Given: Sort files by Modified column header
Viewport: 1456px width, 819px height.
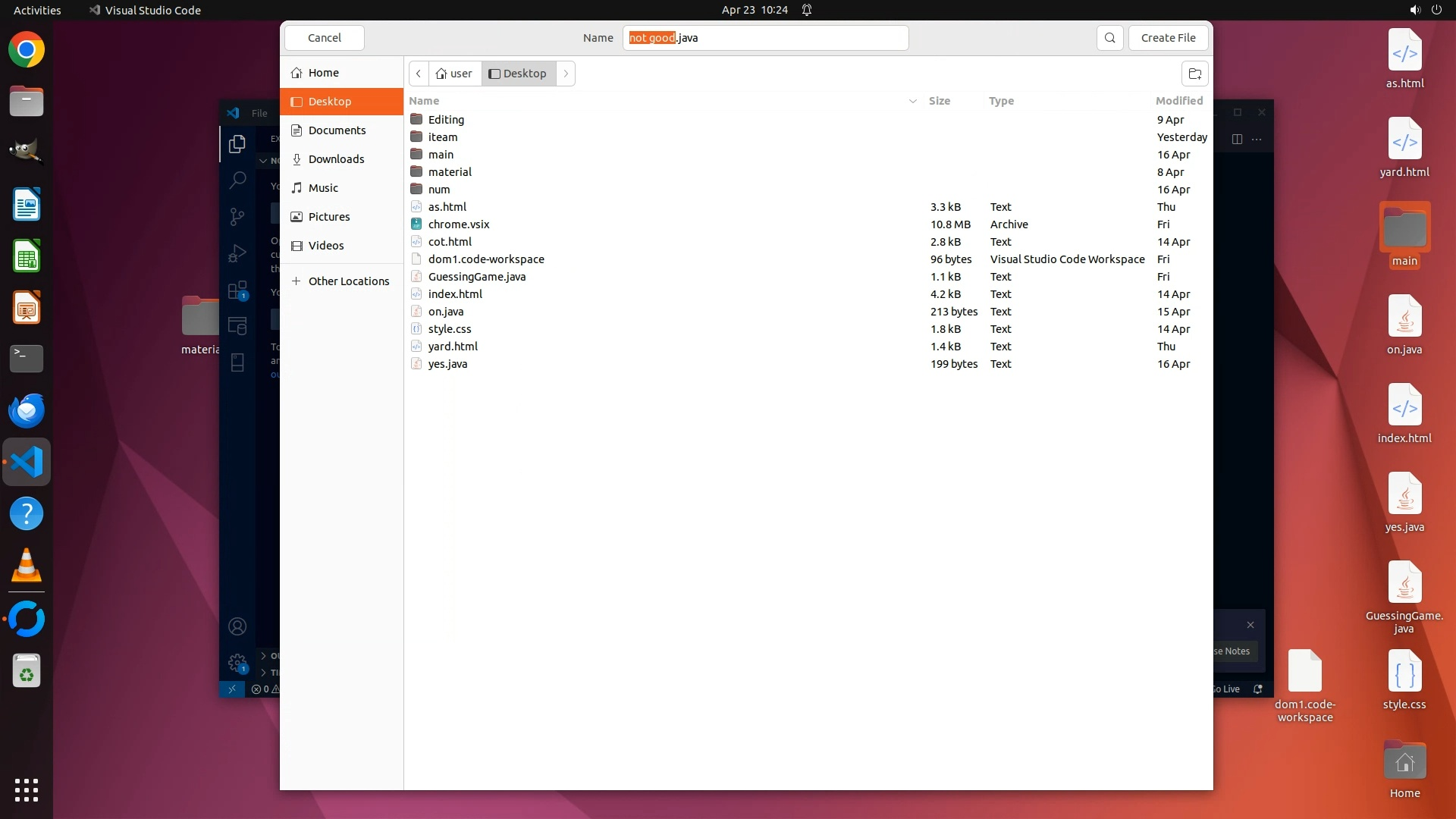Looking at the screenshot, I should [1178, 101].
